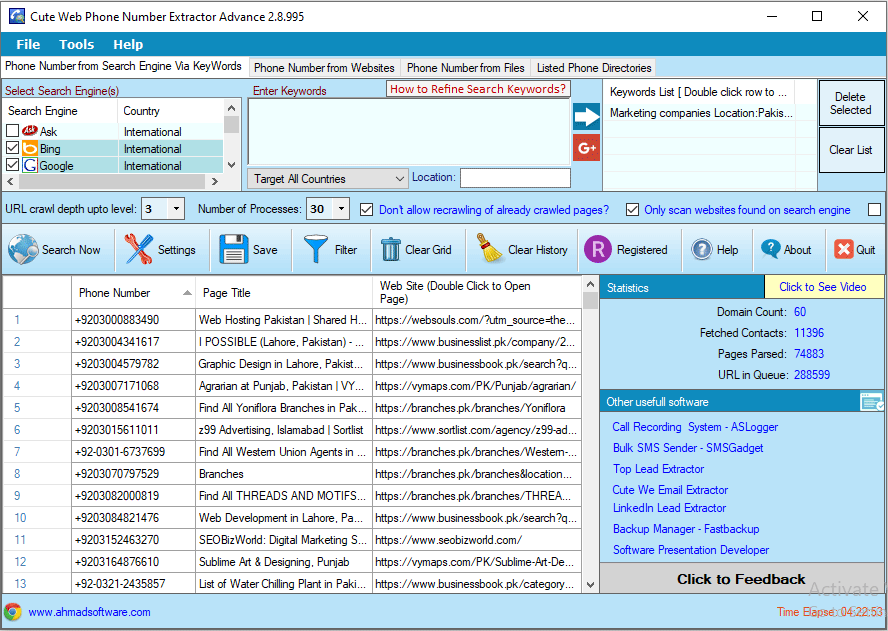The height and width of the screenshot is (631, 888).
Task: Click the Quit red X icon
Action: [844, 250]
